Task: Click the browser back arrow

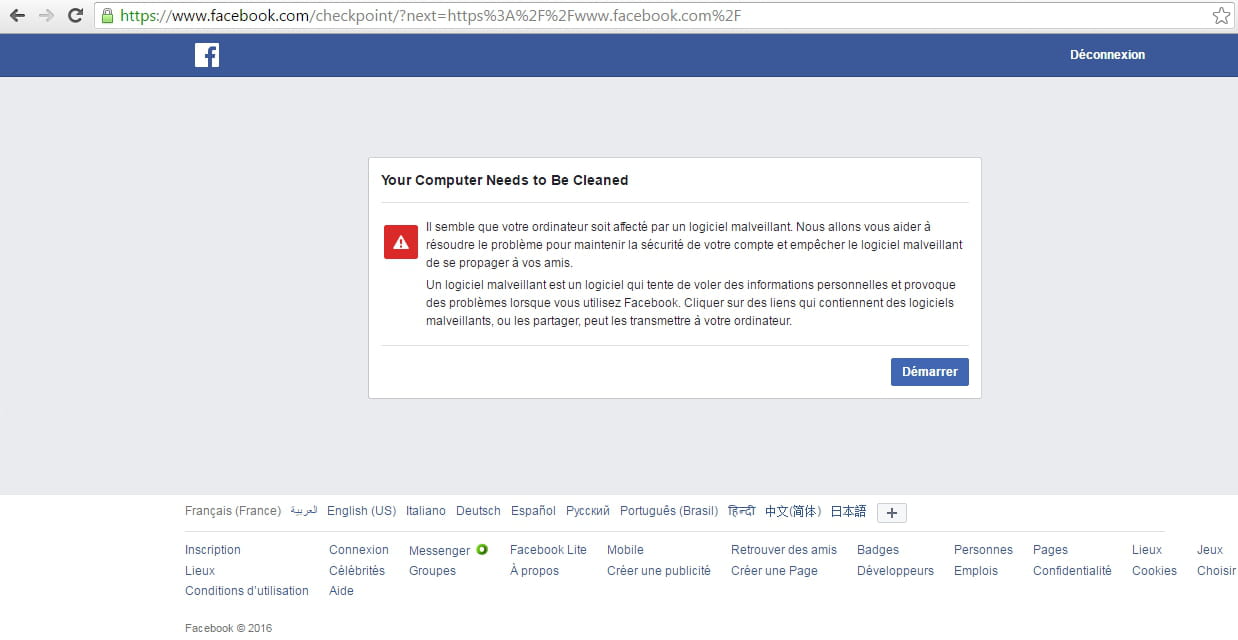Action: coord(17,15)
